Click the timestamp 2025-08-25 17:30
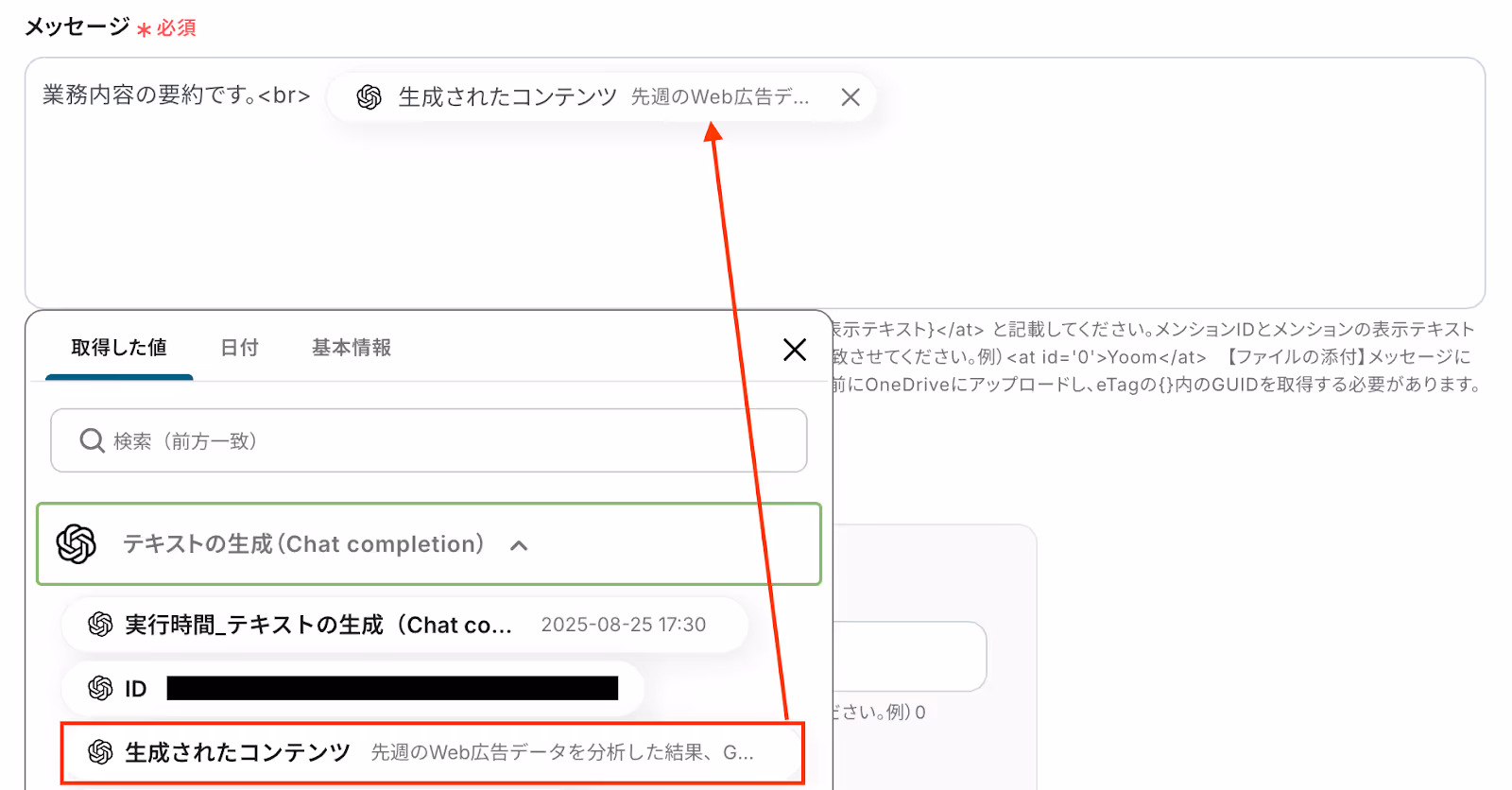Viewport: 1512px width, 790px height. point(624,625)
